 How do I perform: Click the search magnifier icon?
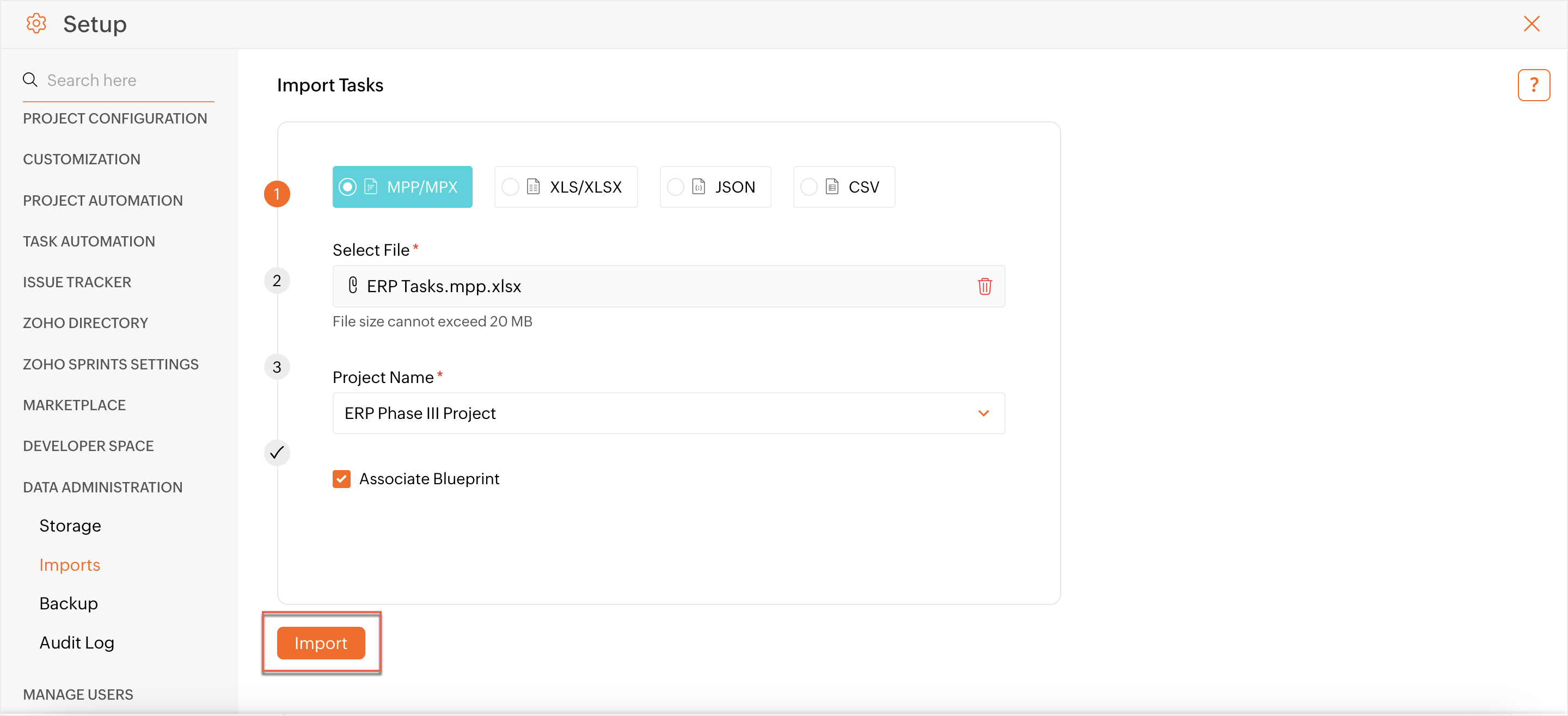30,79
